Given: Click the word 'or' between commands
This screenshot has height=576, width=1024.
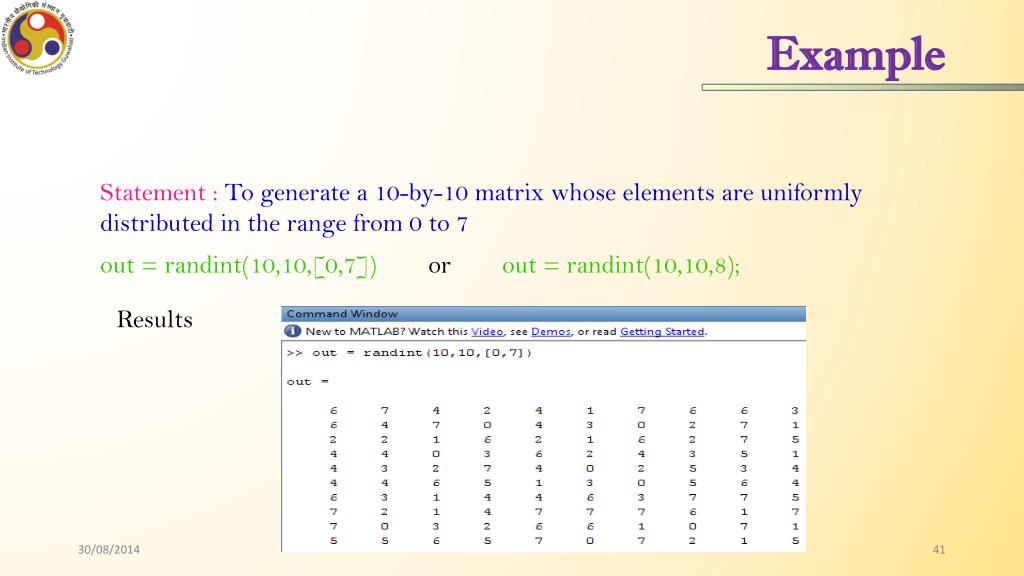Looking at the screenshot, I should click(440, 266).
